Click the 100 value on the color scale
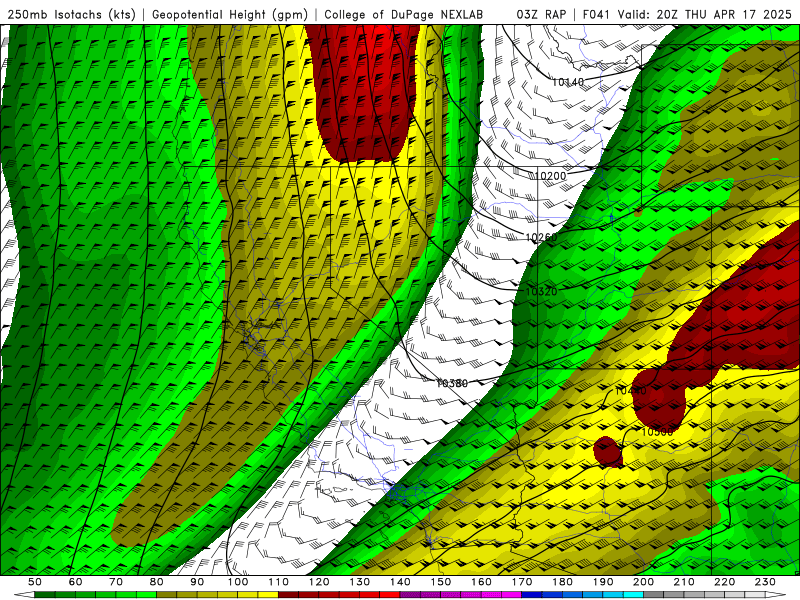The width and height of the screenshot is (800, 600). point(238,582)
